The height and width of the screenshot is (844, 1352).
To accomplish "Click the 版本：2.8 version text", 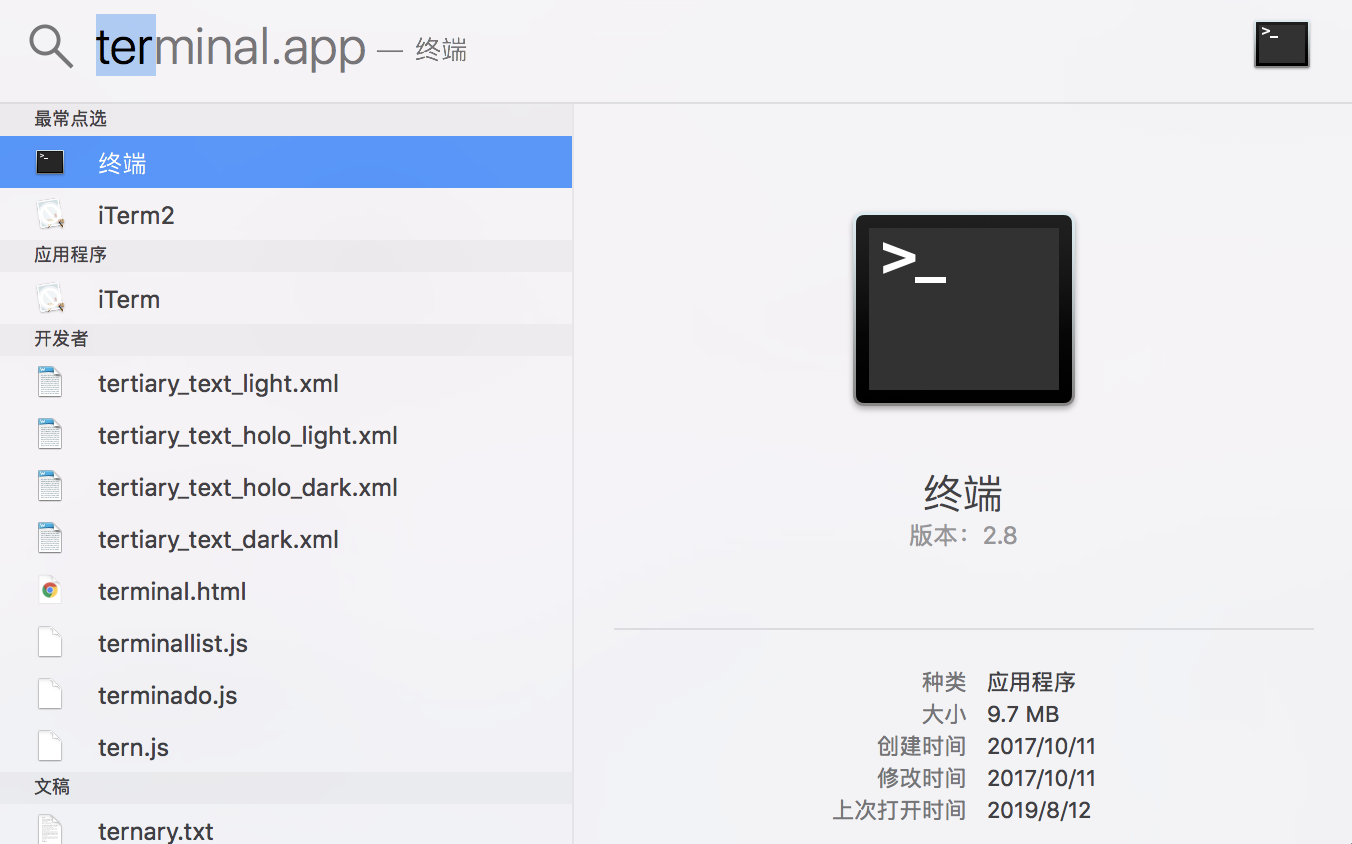I will coord(963,536).
